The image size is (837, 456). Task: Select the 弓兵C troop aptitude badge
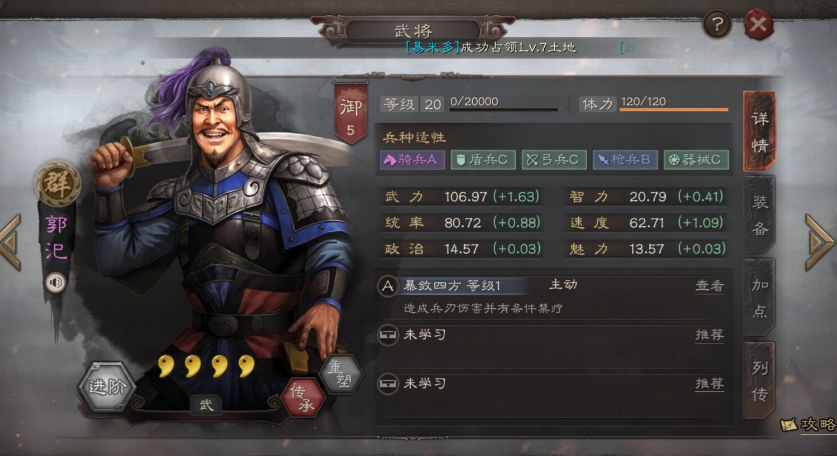554,160
